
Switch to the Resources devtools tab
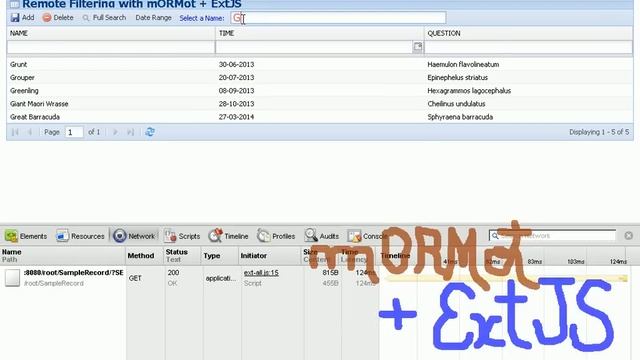[80, 236]
